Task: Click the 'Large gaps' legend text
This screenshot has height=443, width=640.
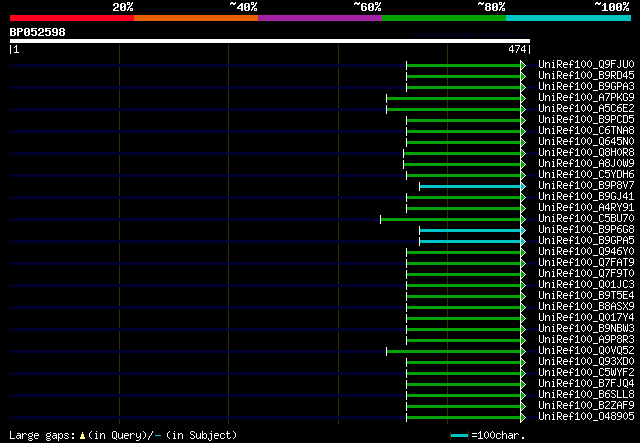Action: (42, 435)
